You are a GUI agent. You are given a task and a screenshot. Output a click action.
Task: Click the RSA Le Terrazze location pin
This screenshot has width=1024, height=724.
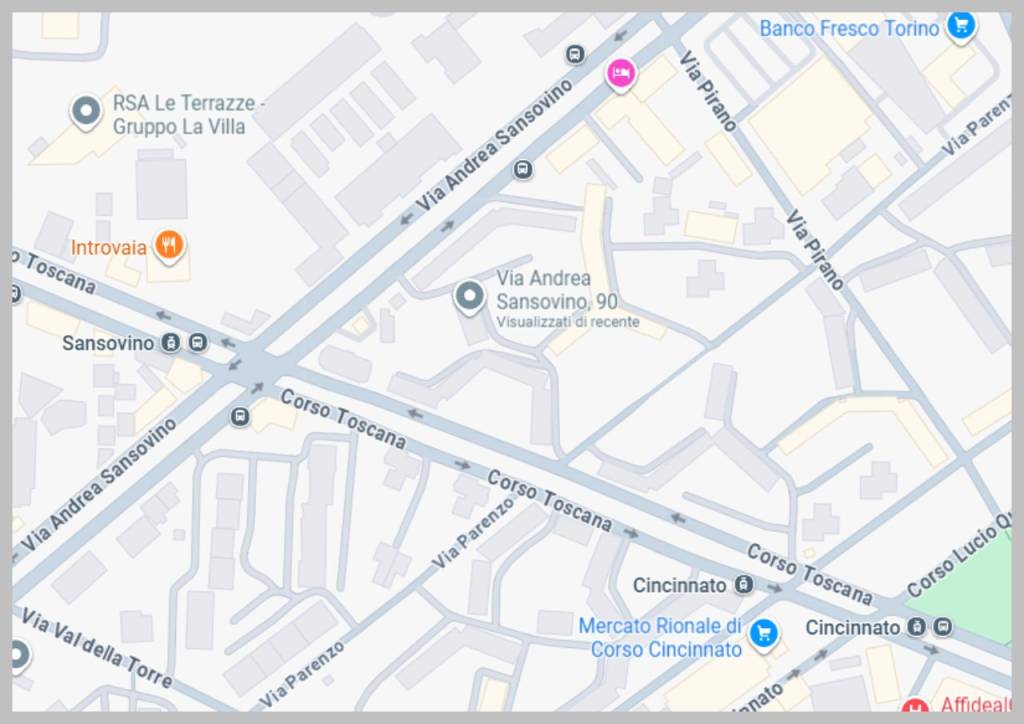click(x=86, y=112)
